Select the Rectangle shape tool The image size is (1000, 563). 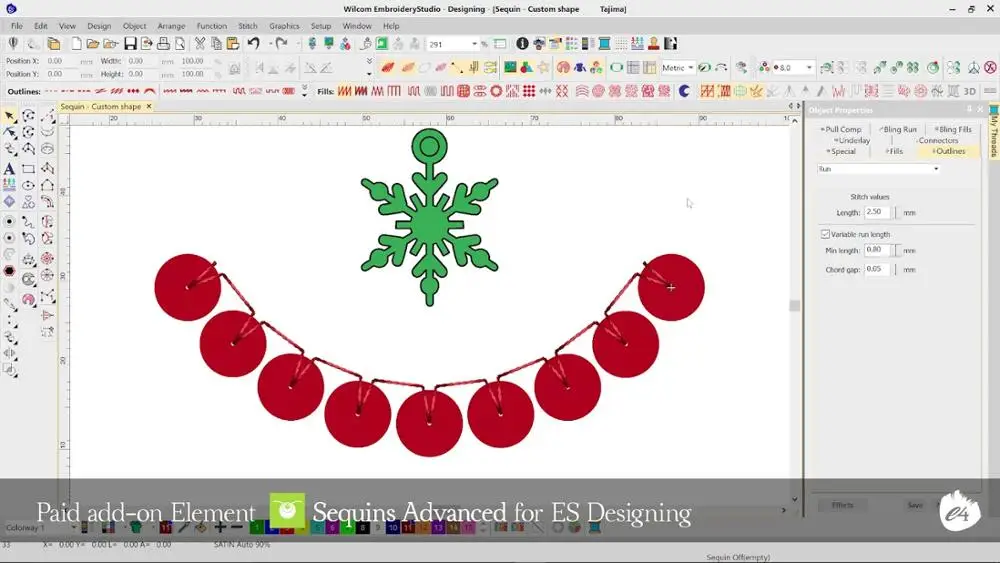28,169
